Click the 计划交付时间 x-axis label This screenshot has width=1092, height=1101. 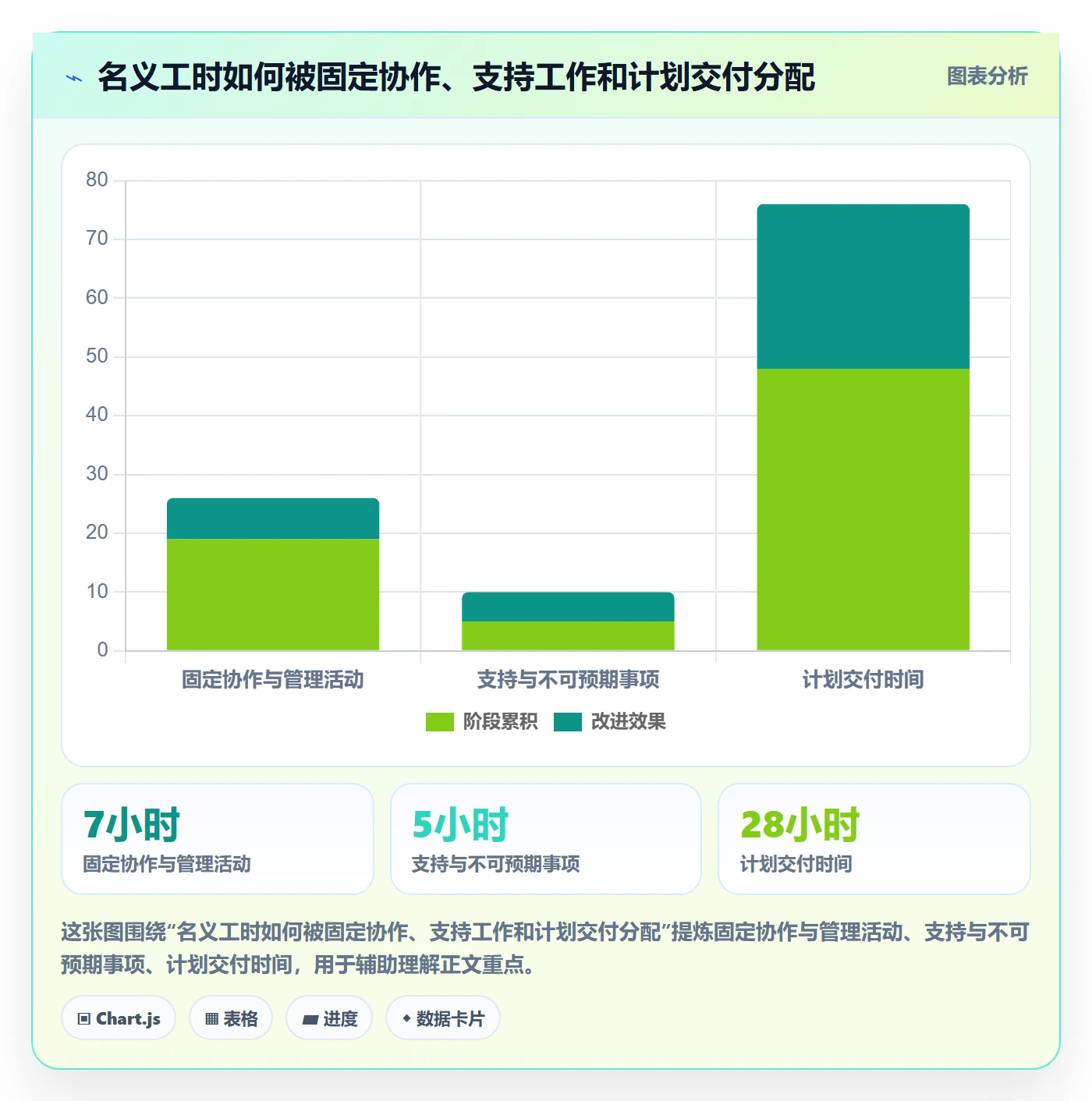click(863, 679)
